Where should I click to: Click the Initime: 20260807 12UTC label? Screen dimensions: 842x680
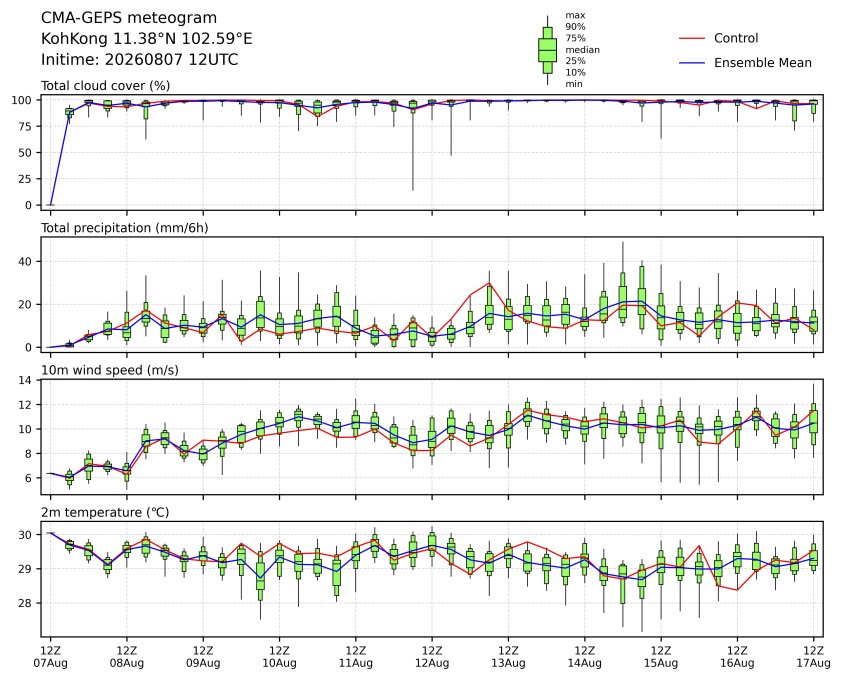point(140,59)
